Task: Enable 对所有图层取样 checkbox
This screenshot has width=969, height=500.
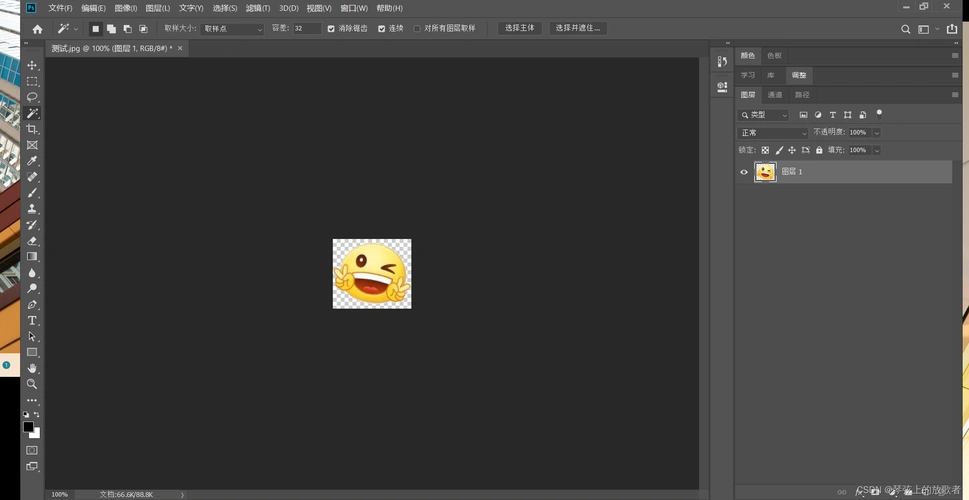Action: tap(417, 28)
